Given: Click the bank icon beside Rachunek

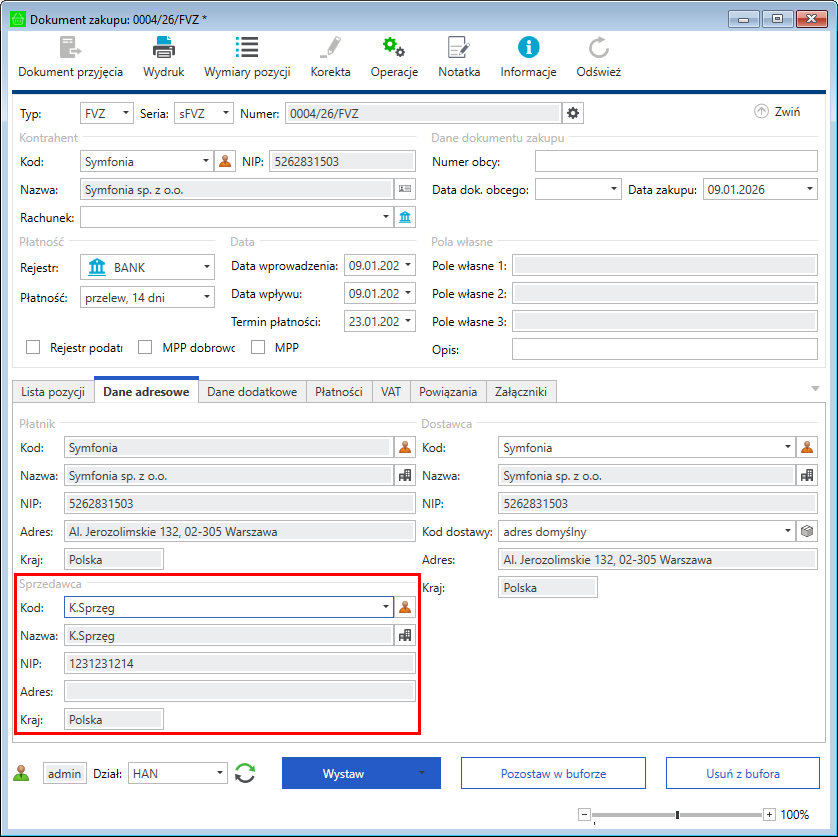Looking at the screenshot, I should point(405,217).
